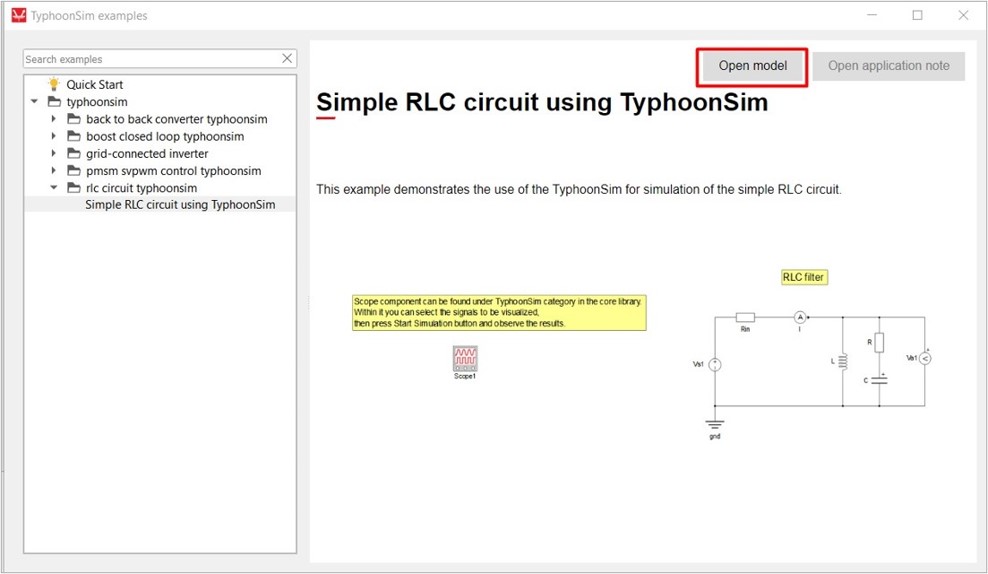This screenshot has width=988, height=574.
Task: Select the Quick Start tree item
Action: point(94,85)
